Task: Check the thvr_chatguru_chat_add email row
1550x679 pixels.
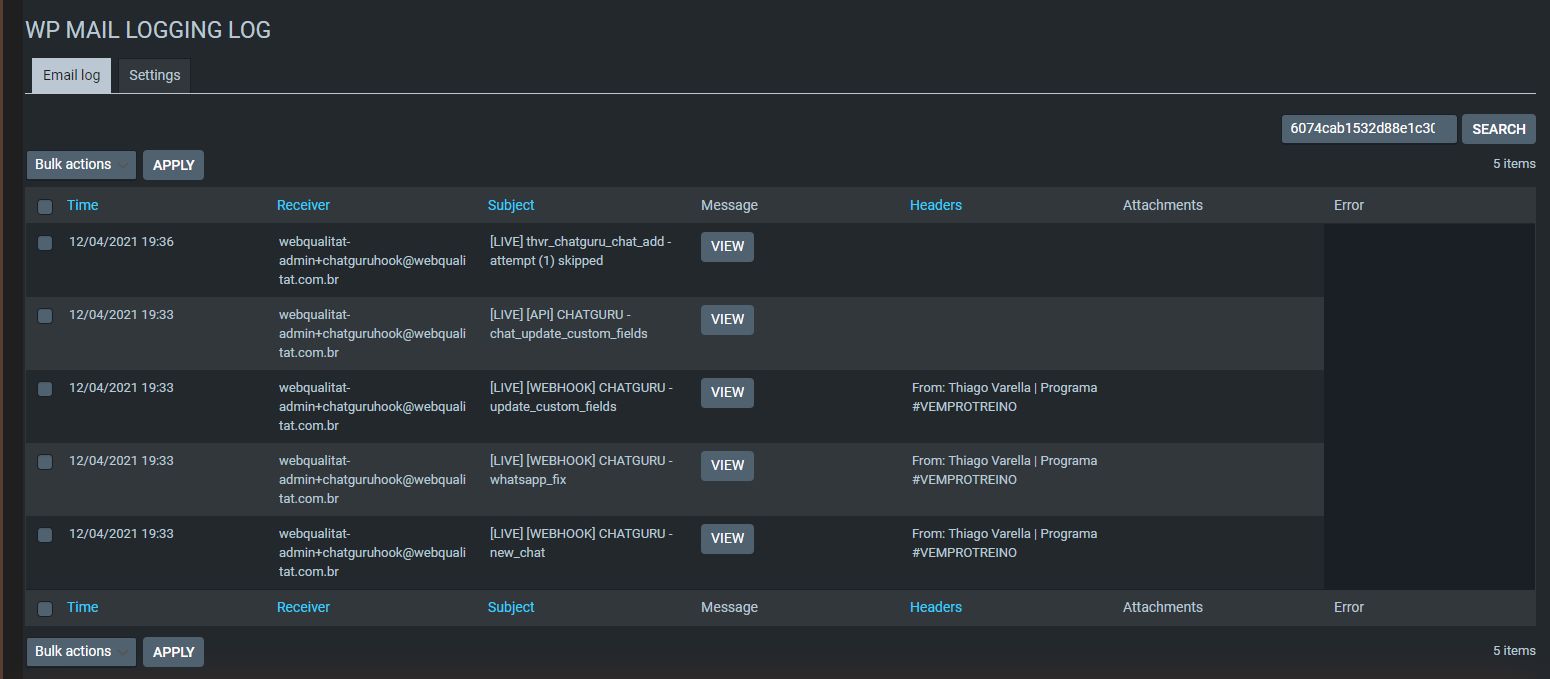Action: pos(45,243)
